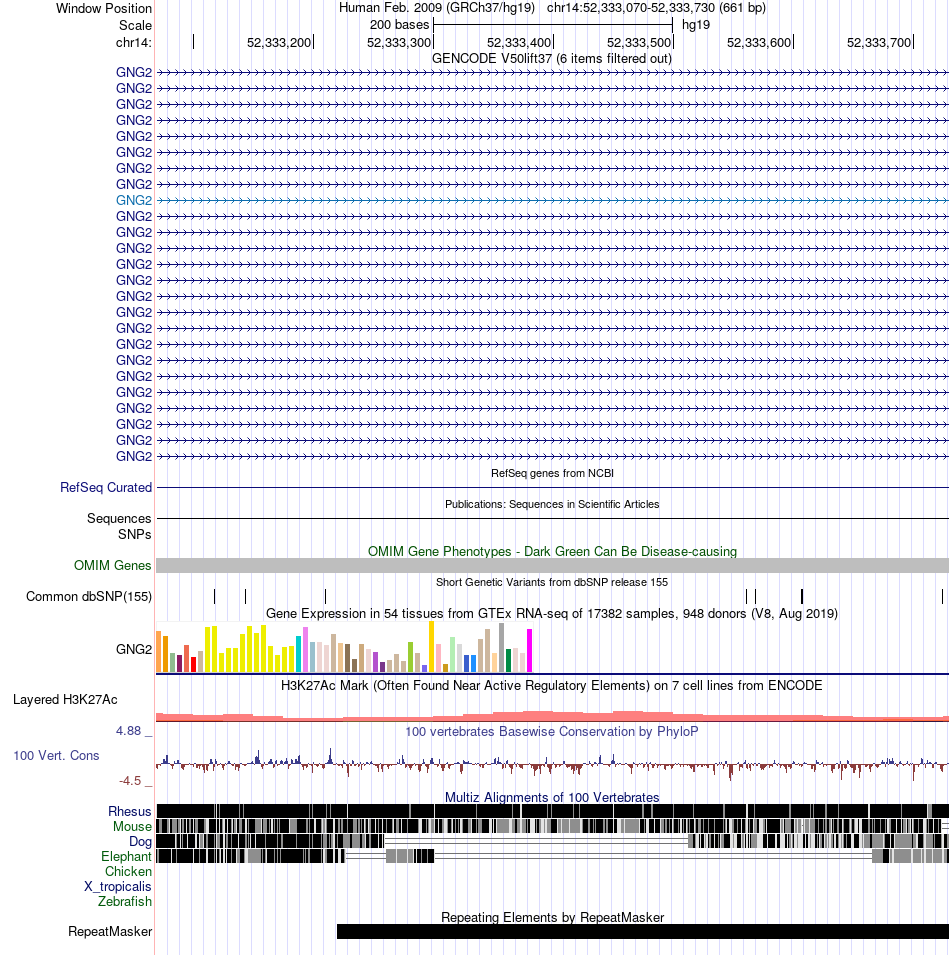Select the chr14: ruler label
Screen dimensions: 950x955
[x=133, y=43]
